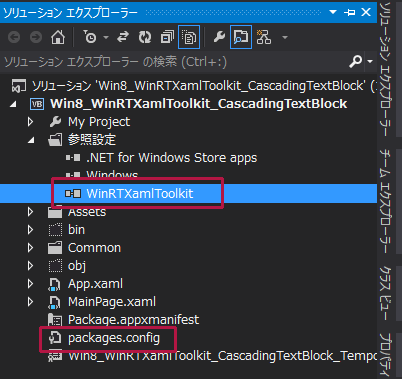Image resolution: width=402 pixels, height=379 pixels.
Task: Expand the bin folder
Action: (30, 230)
